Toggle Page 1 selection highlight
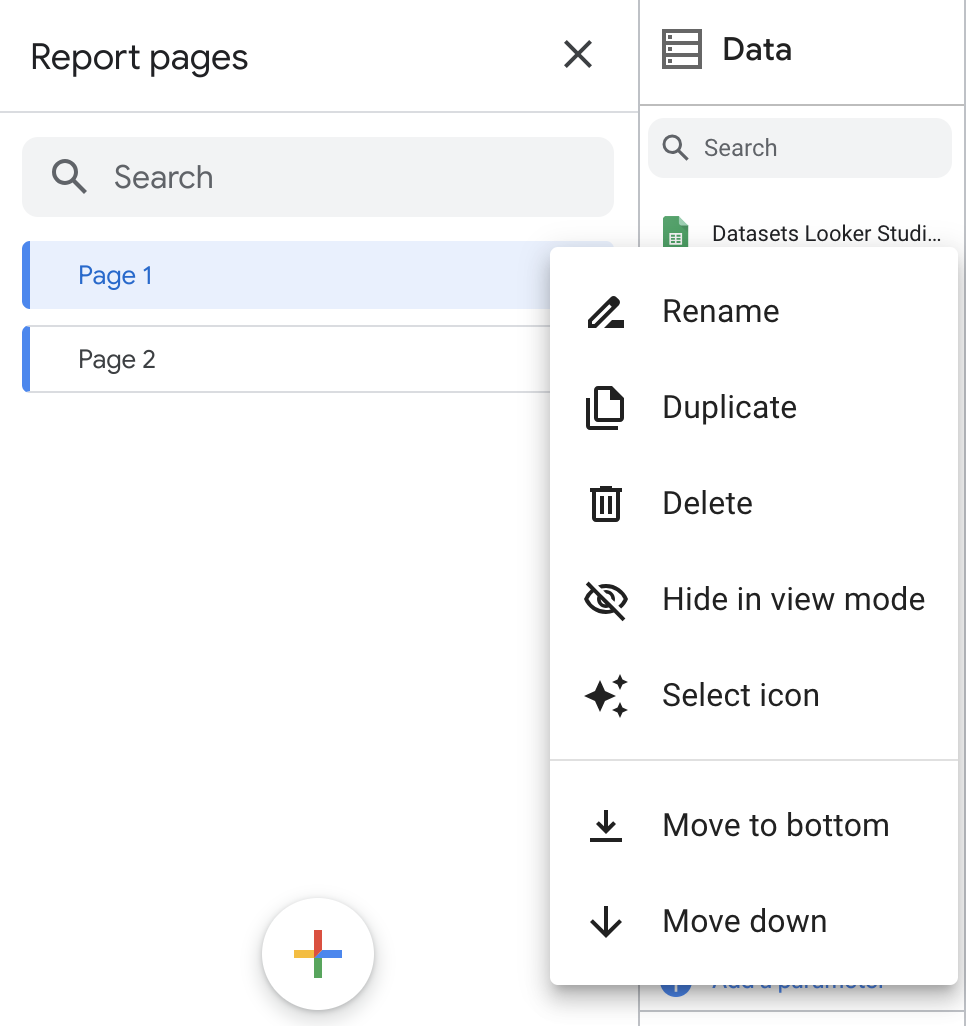 pos(116,275)
